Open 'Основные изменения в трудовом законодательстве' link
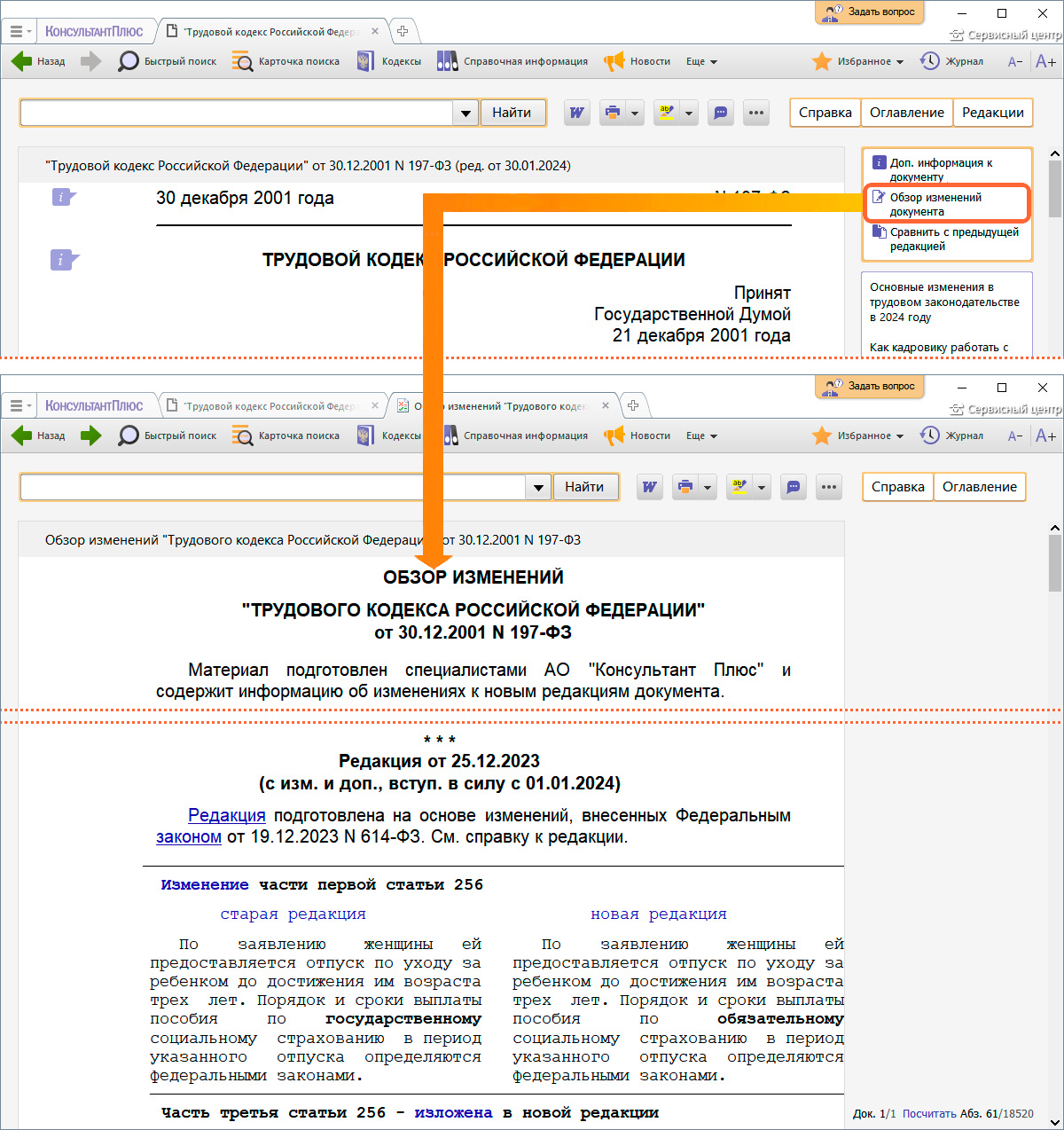 (x=944, y=302)
